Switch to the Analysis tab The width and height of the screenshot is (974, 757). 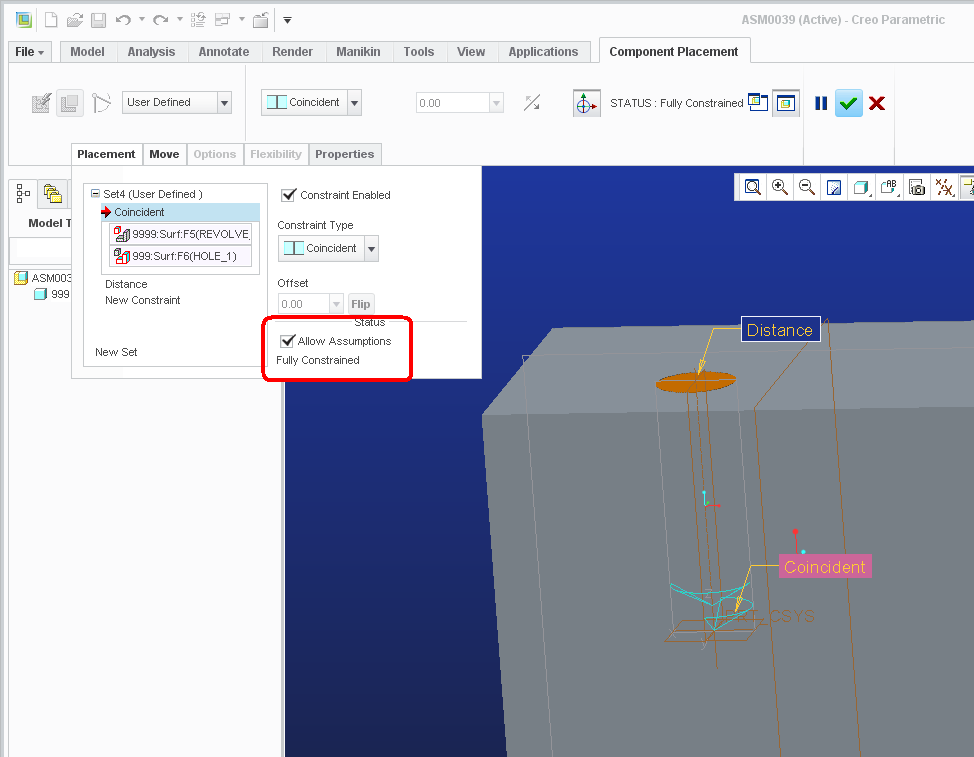pos(151,52)
